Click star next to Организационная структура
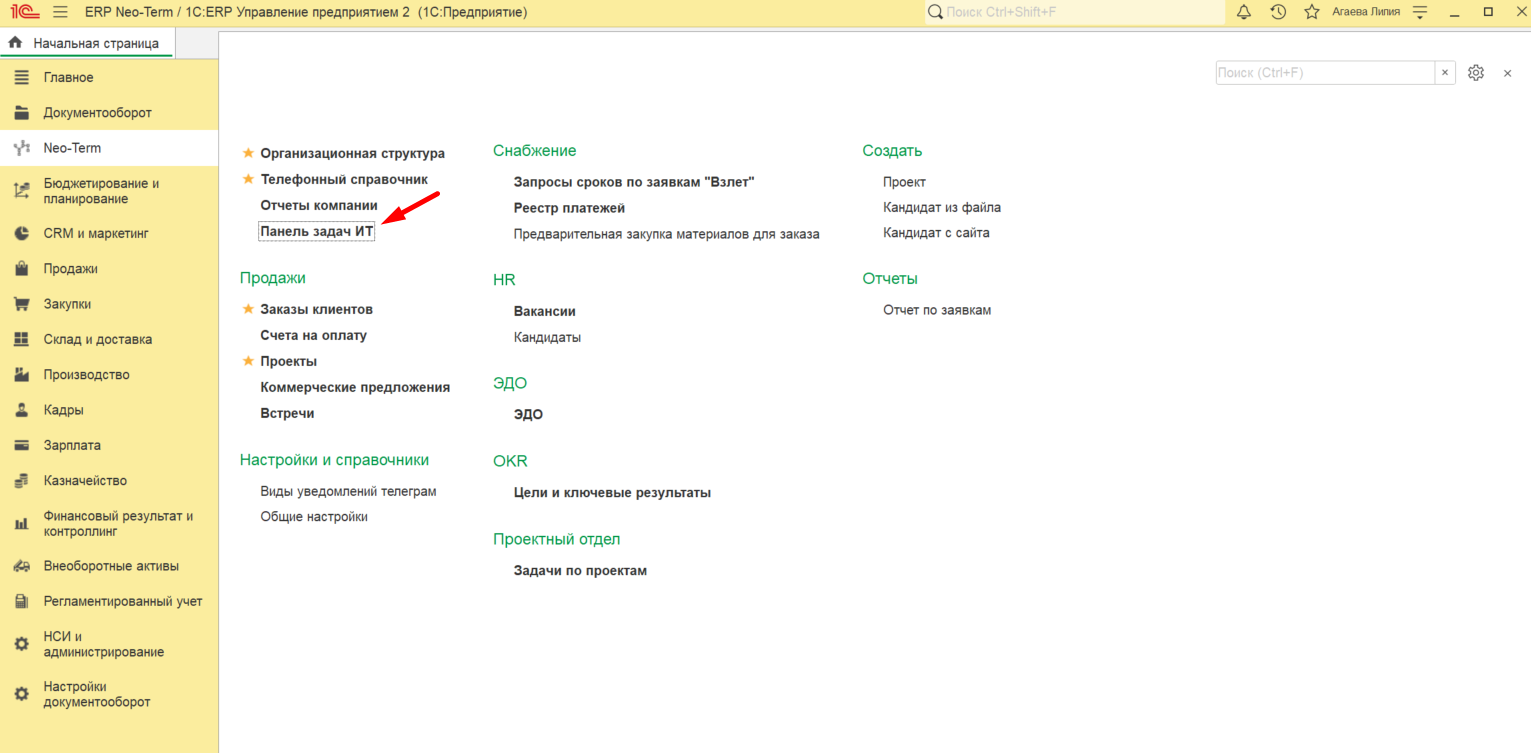Image resolution: width=1531 pixels, height=753 pixels. click(248, 153)
